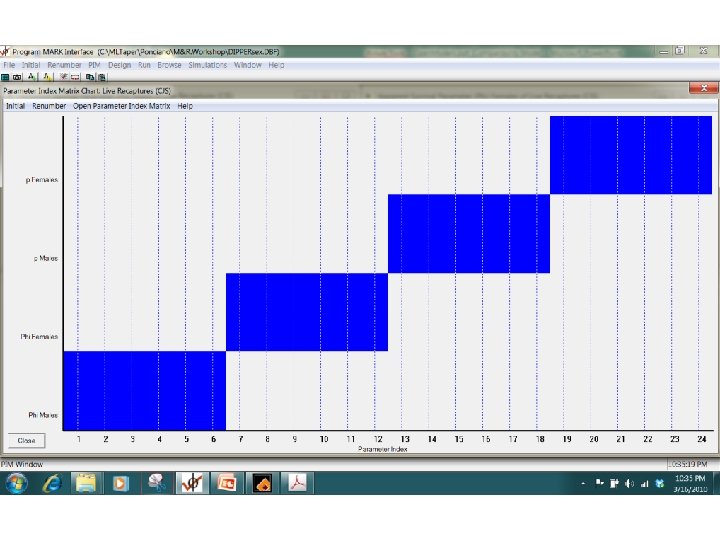This screenshot has height=540, width=720.
Task: Click parameter index number 18
Action: [540, 439]
